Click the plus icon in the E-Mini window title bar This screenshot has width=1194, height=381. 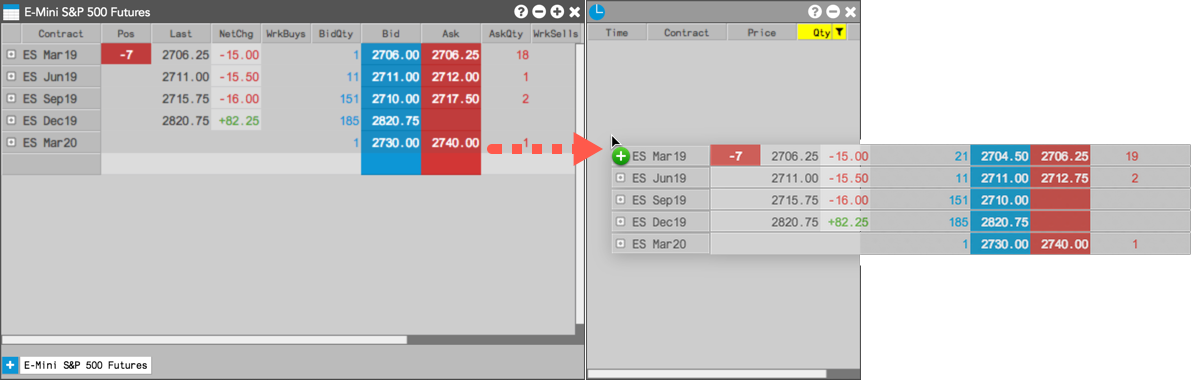pyautogui.click(x=557, y=11)
